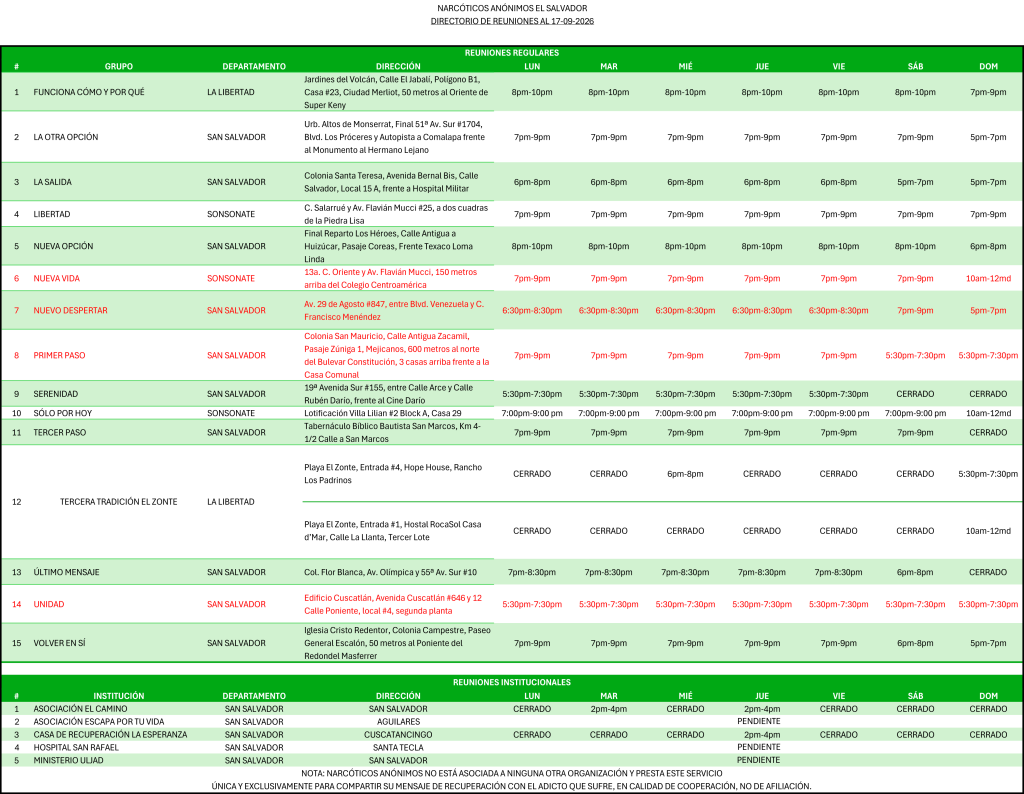
Task: Select the red NUEVA VIDA group
Action: click(x=57, y=278)
